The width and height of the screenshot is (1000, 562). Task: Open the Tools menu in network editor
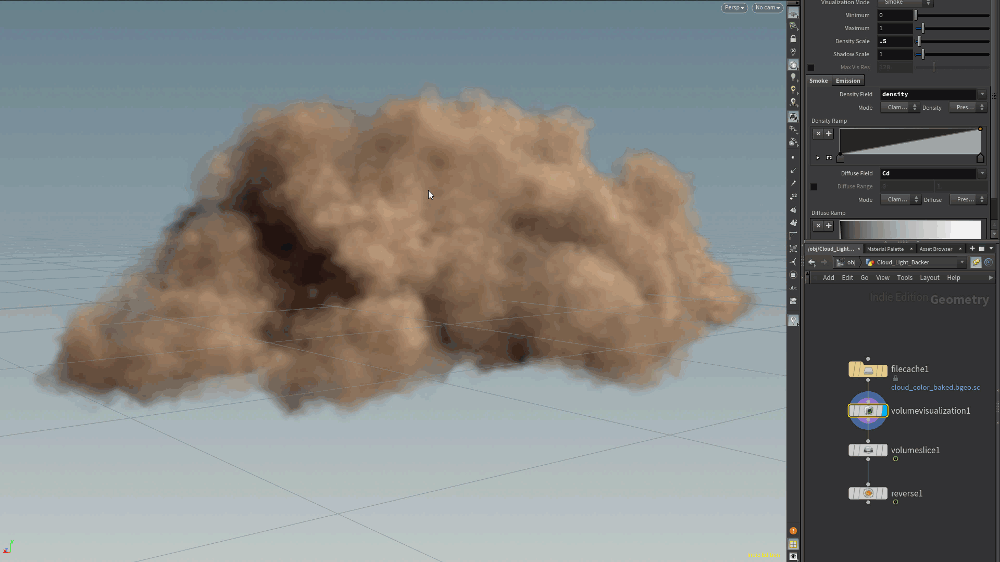904,277
